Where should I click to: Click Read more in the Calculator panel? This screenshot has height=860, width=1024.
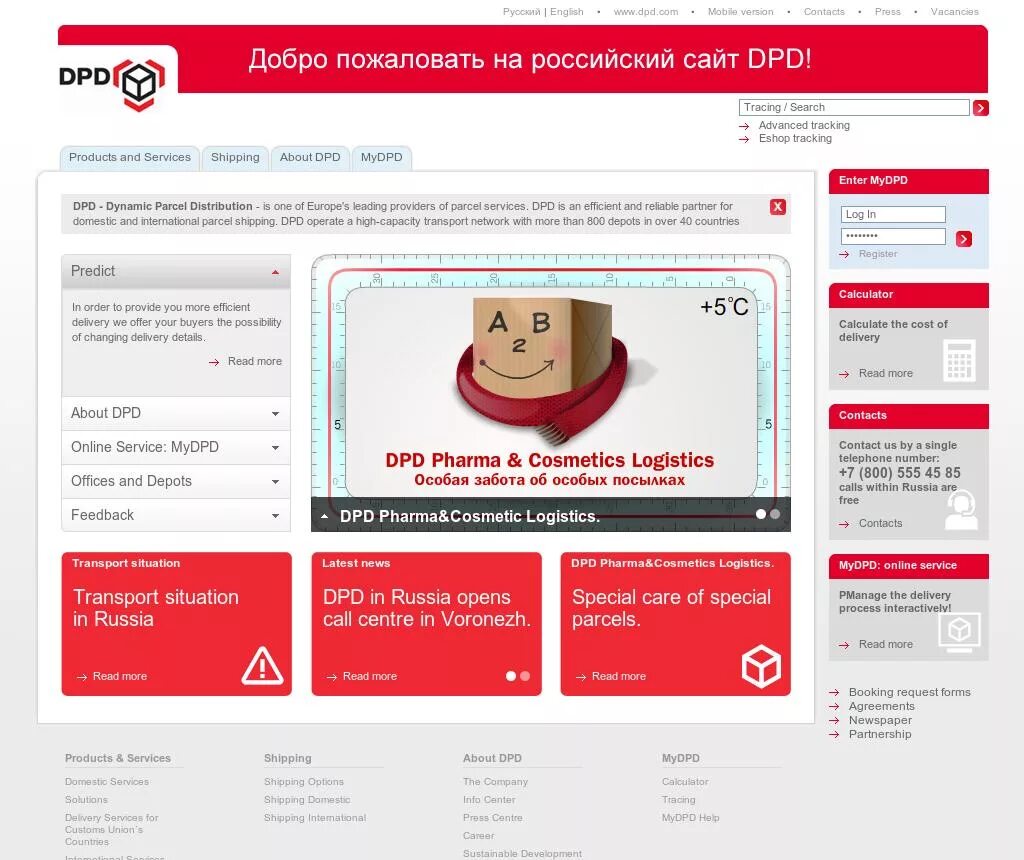(x=886, y=374)
